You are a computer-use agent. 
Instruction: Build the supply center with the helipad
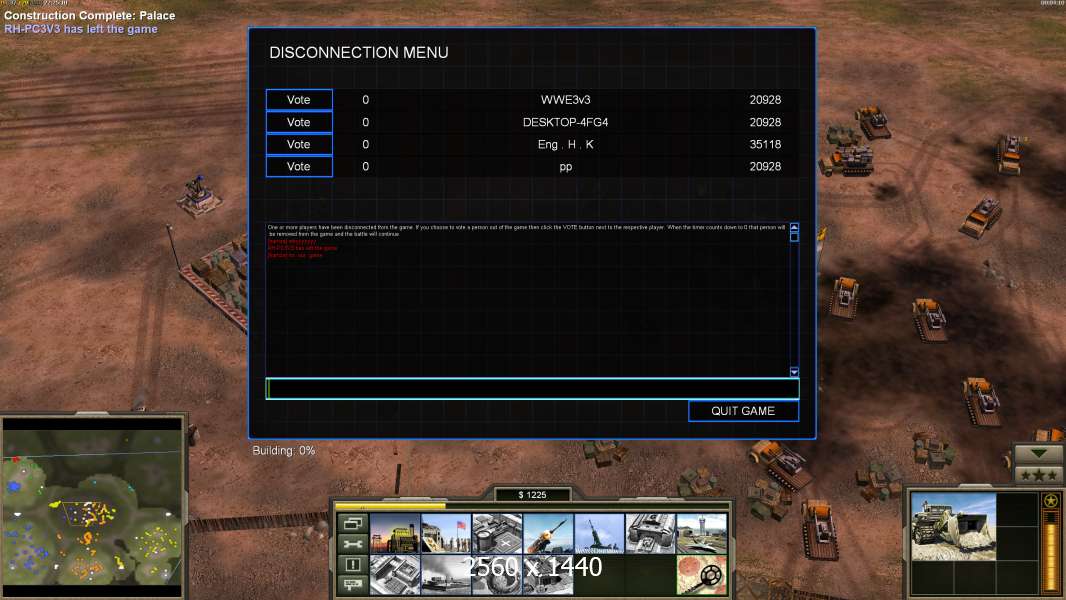point(497,533)
